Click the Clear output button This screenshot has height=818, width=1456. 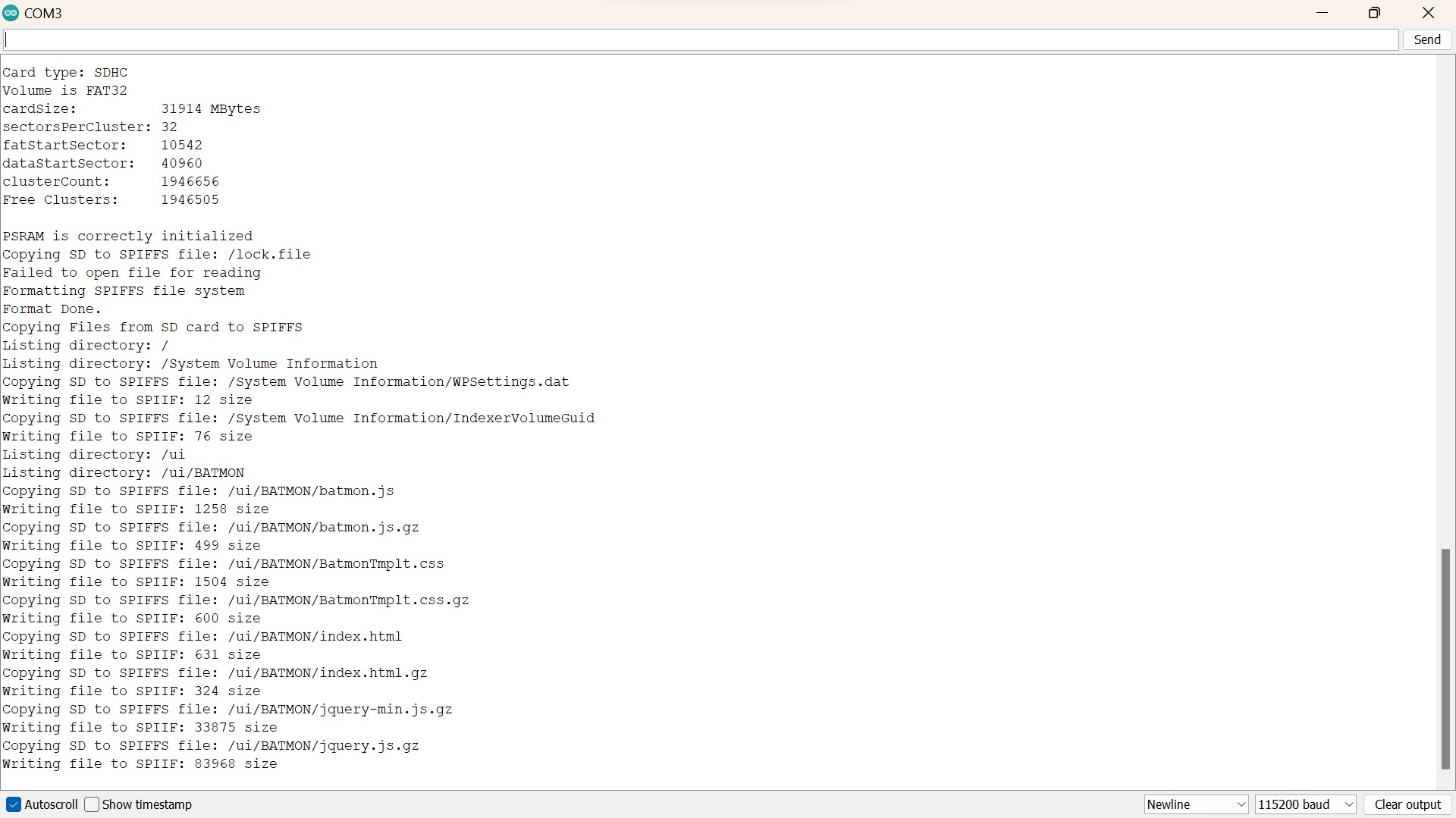[1407, 804]
